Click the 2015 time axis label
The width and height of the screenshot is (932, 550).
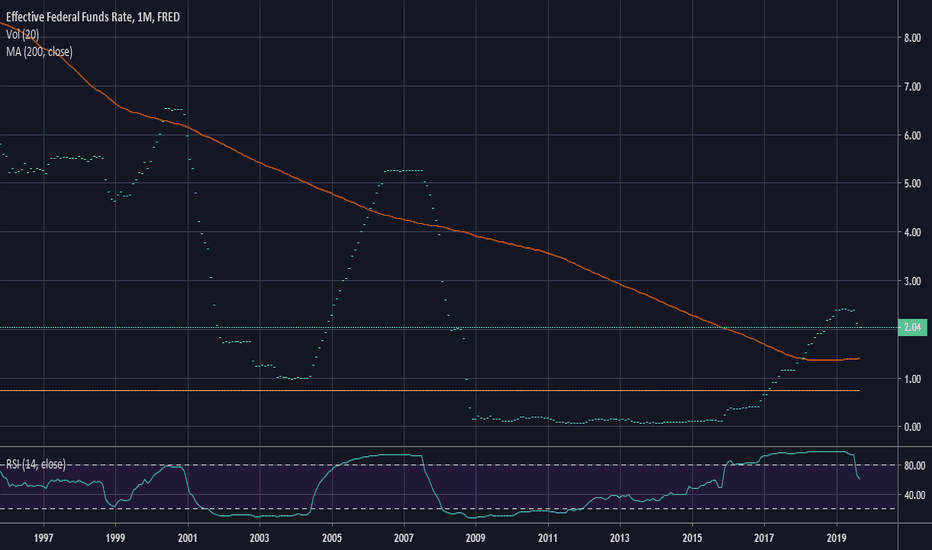click(x=692, y=538)
